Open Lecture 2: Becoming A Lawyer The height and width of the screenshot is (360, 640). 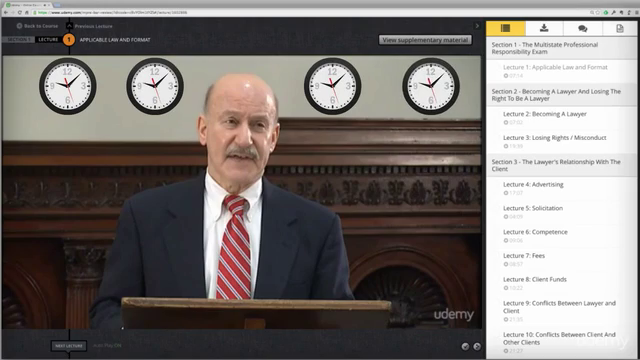click(x=561, y=118)
